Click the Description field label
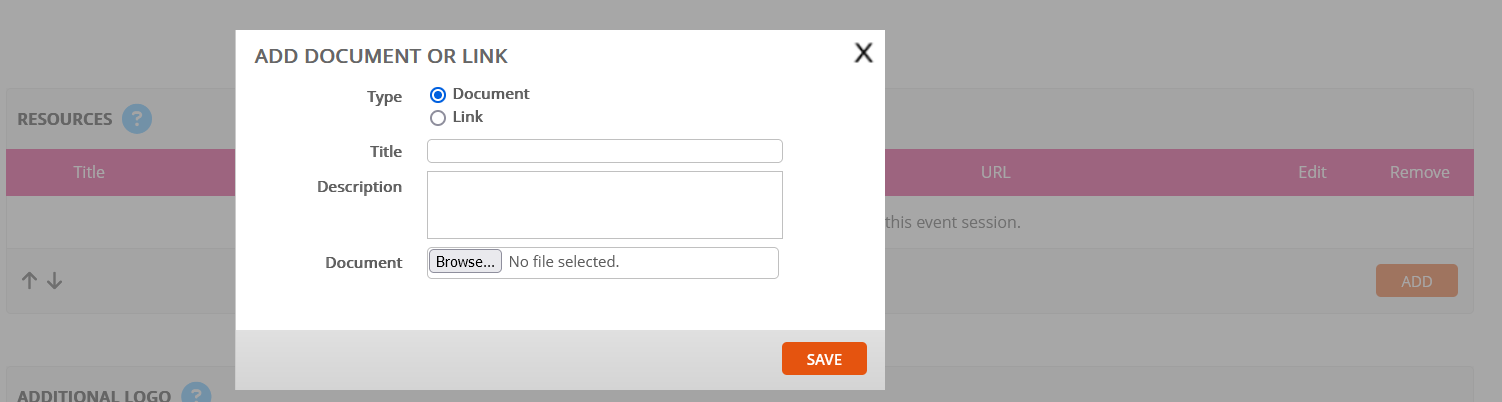 (x=359, y=187)
